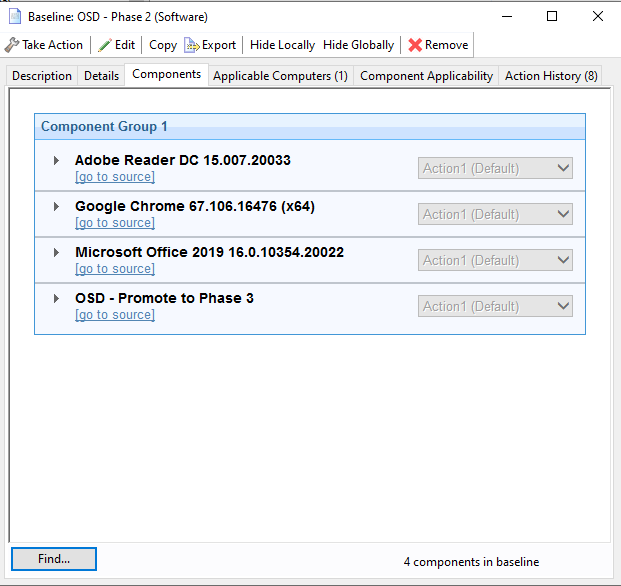The image size is (621, 586).
Task: Expand the Microsoft Office 2019 component
Action: 56,252
